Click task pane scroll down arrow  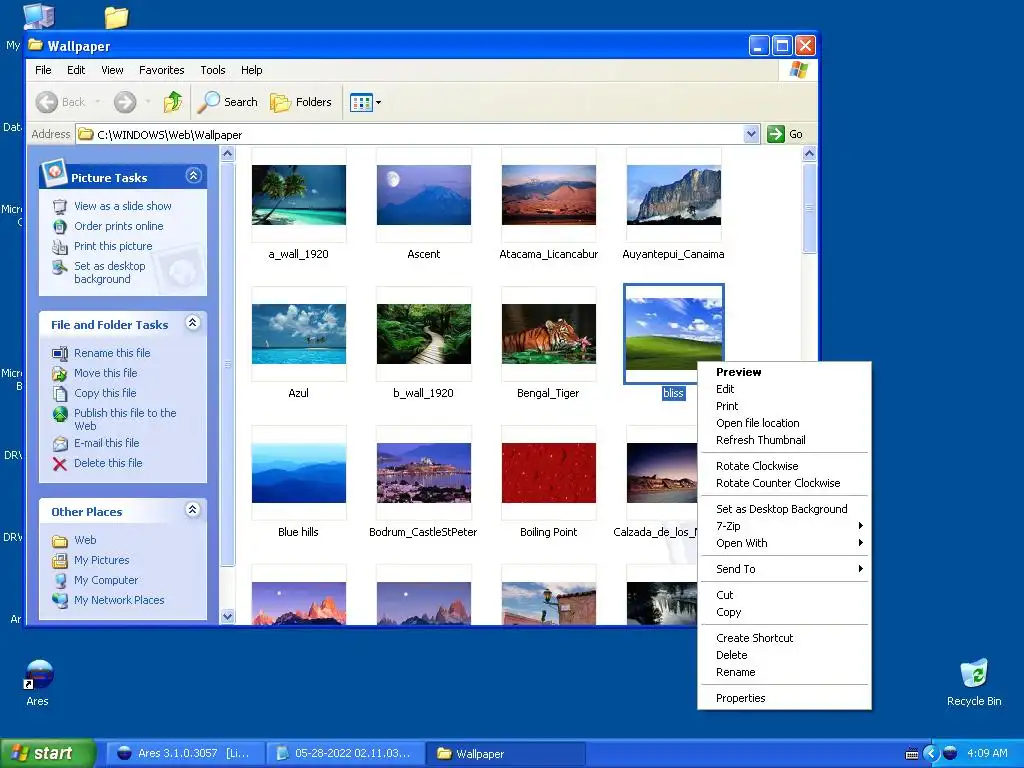pyautogui.click(x=227, y=616)
